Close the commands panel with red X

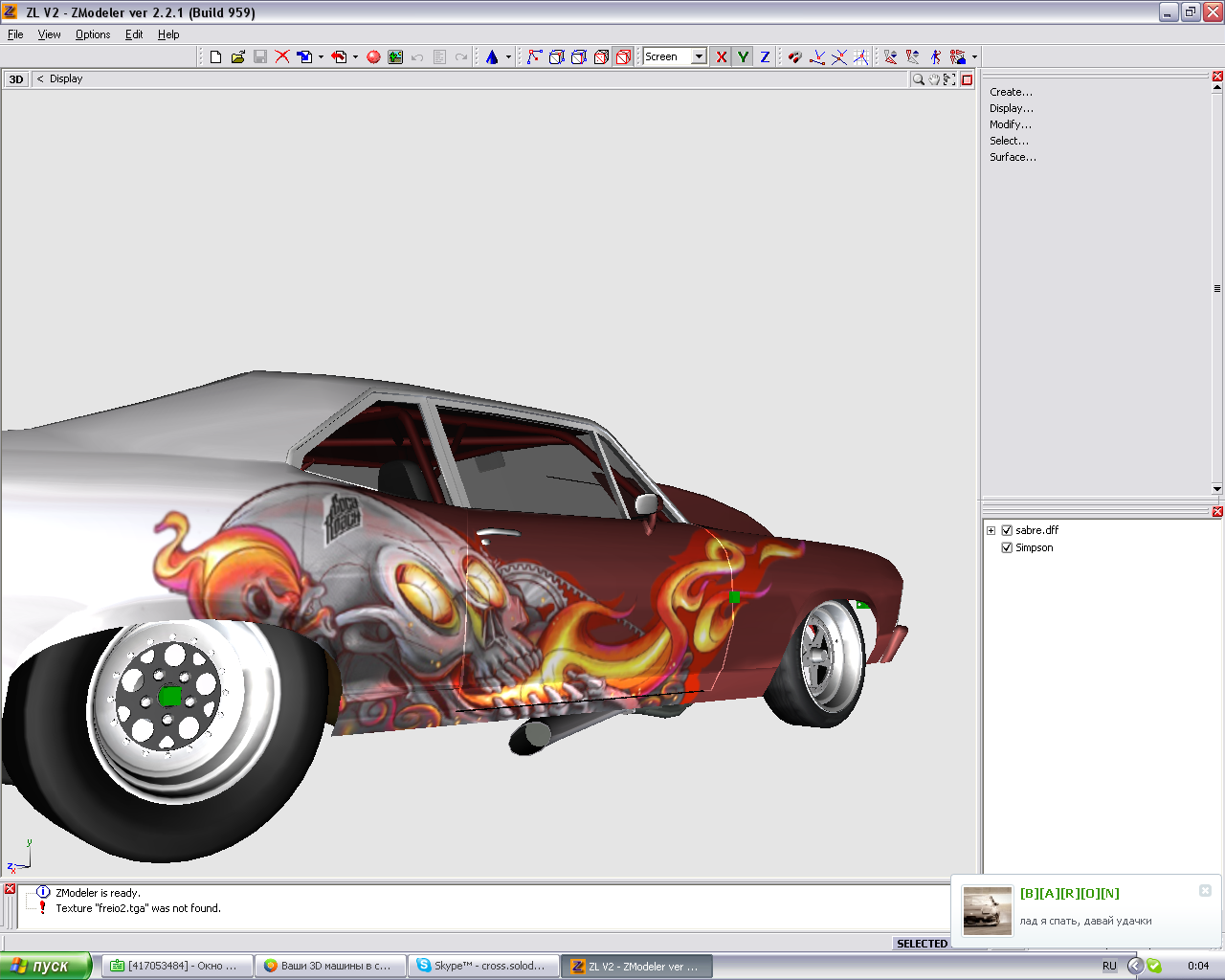1217,77
